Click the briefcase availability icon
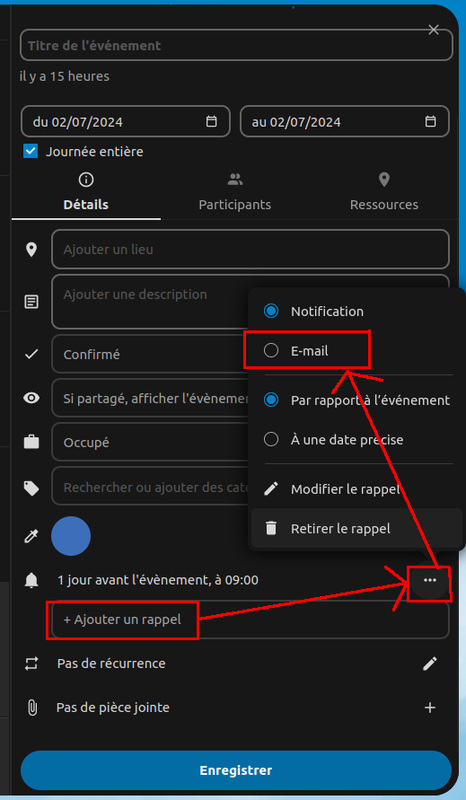Viewport: 466px width, 800px height. tap(32, 442)
